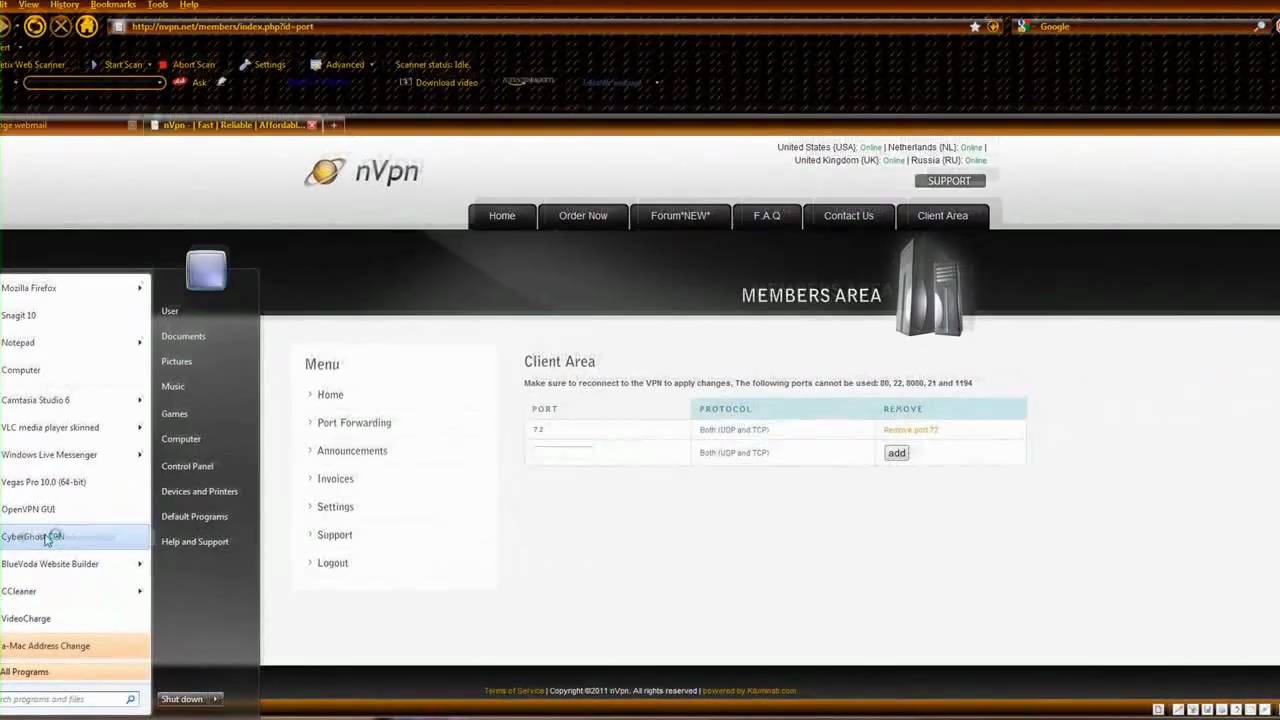The height and width of the screenshot is (720, 1280).
Task: Open Documents from Start menu
Action: click(183, 337)
